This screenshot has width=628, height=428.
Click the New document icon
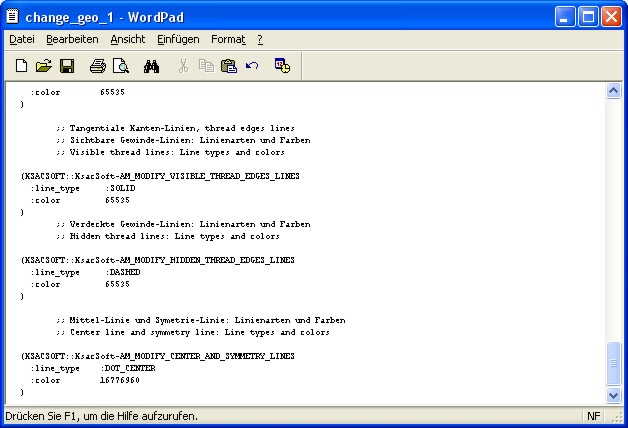21,66
